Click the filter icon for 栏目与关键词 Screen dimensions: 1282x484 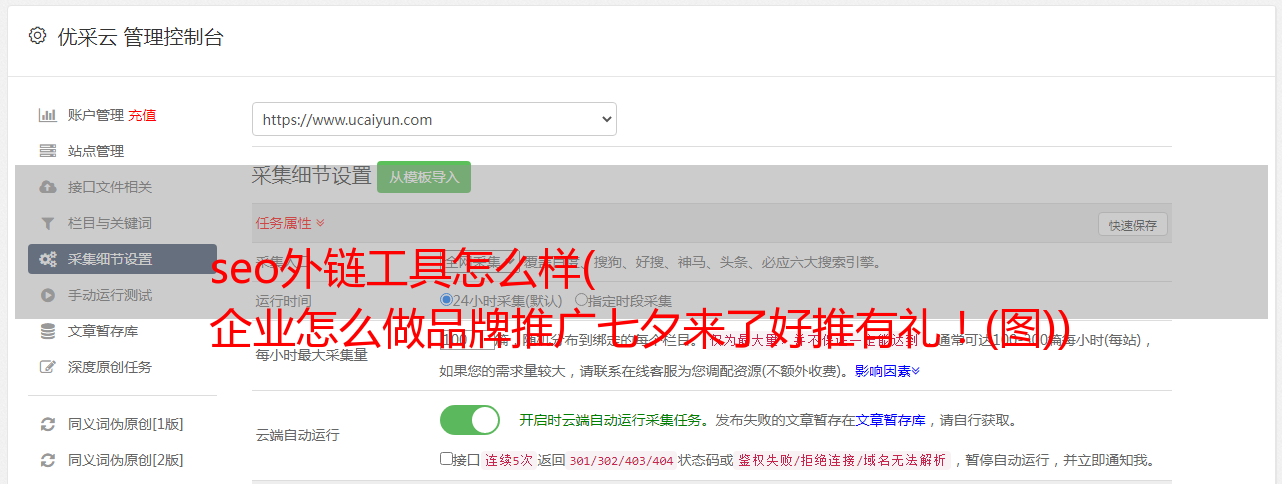pos(47,223)
